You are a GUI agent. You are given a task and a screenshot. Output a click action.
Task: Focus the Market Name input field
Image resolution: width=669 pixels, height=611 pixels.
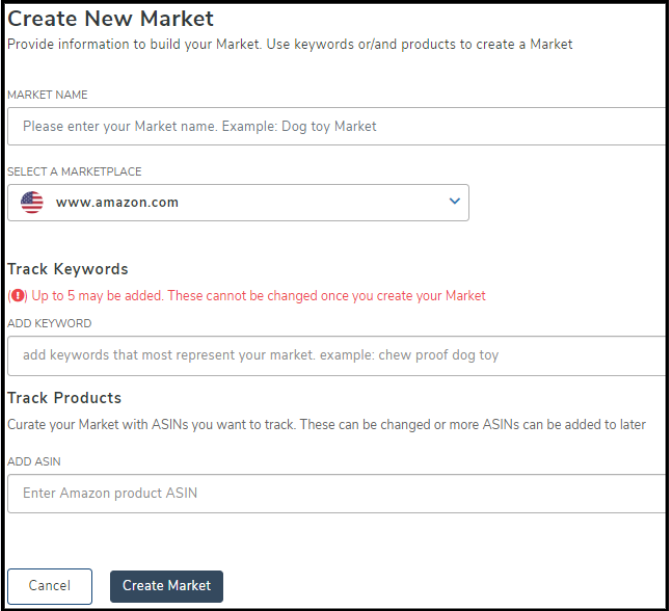click(x=336, y=127)
